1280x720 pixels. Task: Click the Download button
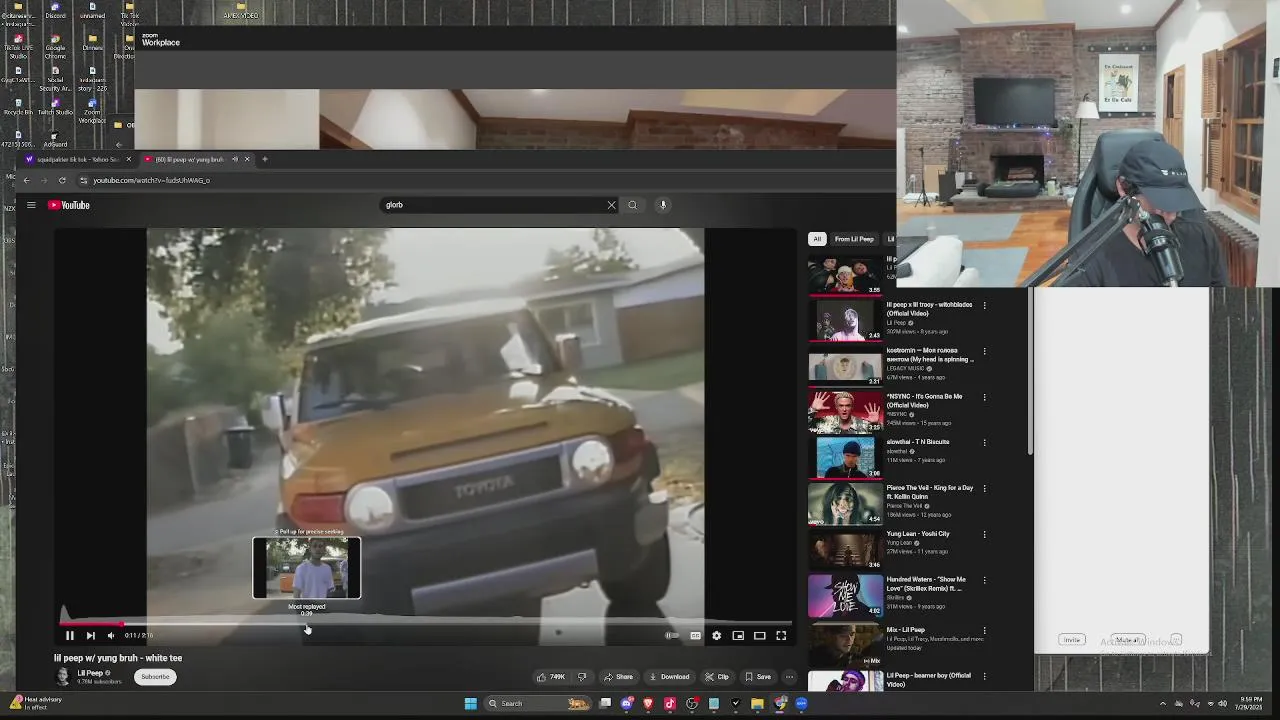click(x=669, y=677)
